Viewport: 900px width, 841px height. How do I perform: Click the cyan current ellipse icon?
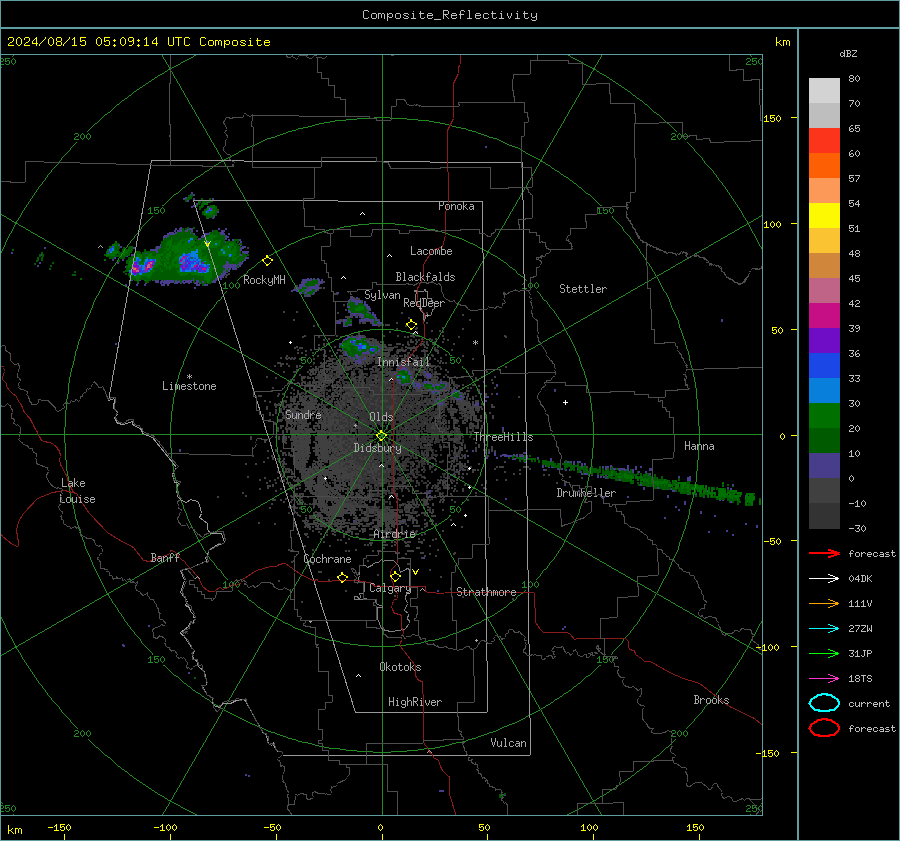[x=824, y=703]
